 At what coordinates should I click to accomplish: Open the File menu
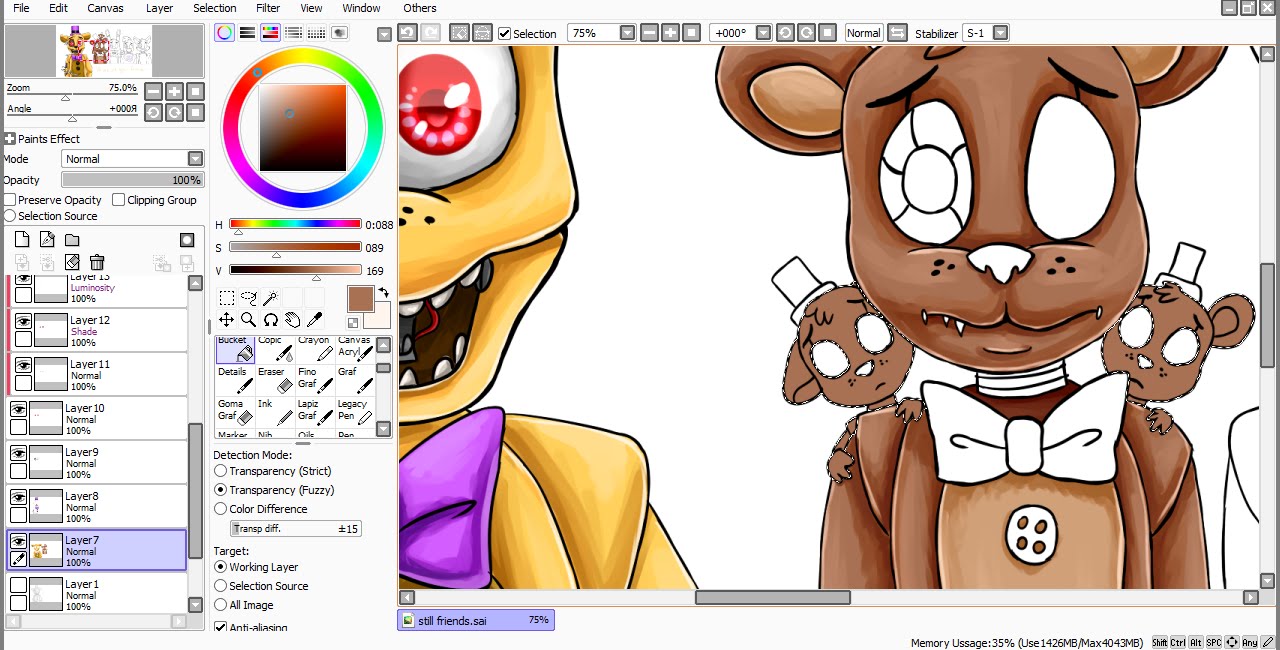21,8
